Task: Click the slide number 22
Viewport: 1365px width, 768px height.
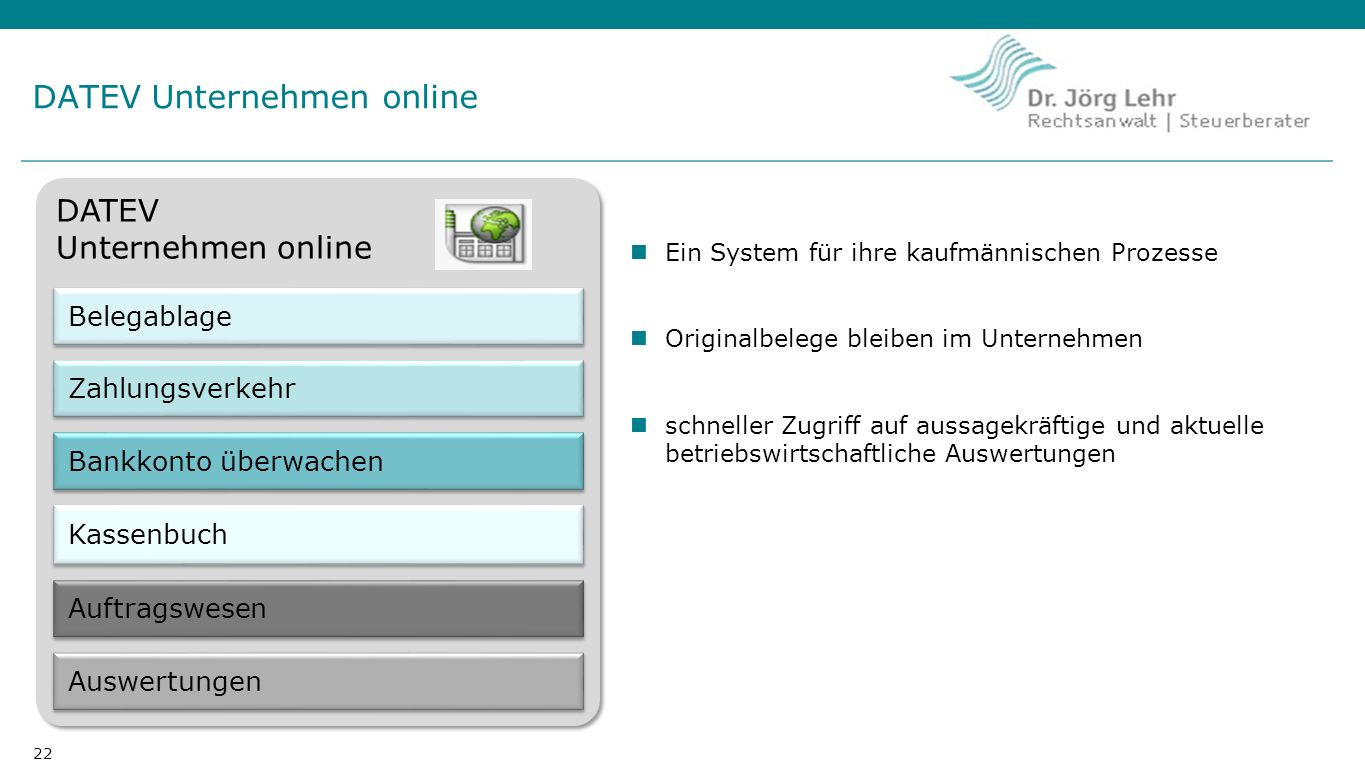Action: click(x=42, y=754)
